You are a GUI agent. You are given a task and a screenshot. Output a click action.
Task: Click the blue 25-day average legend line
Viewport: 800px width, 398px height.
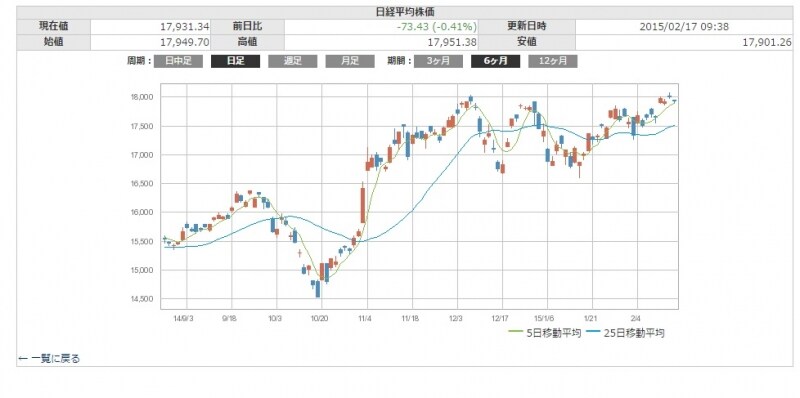(593, 333)
